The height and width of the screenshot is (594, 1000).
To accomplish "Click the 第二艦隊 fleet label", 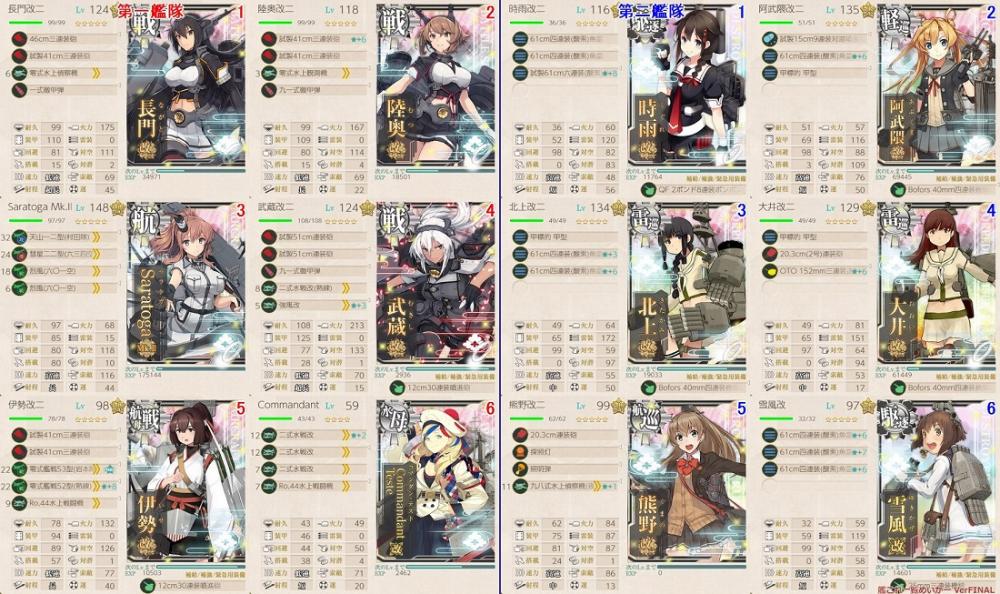I will (x=651, y=10).
